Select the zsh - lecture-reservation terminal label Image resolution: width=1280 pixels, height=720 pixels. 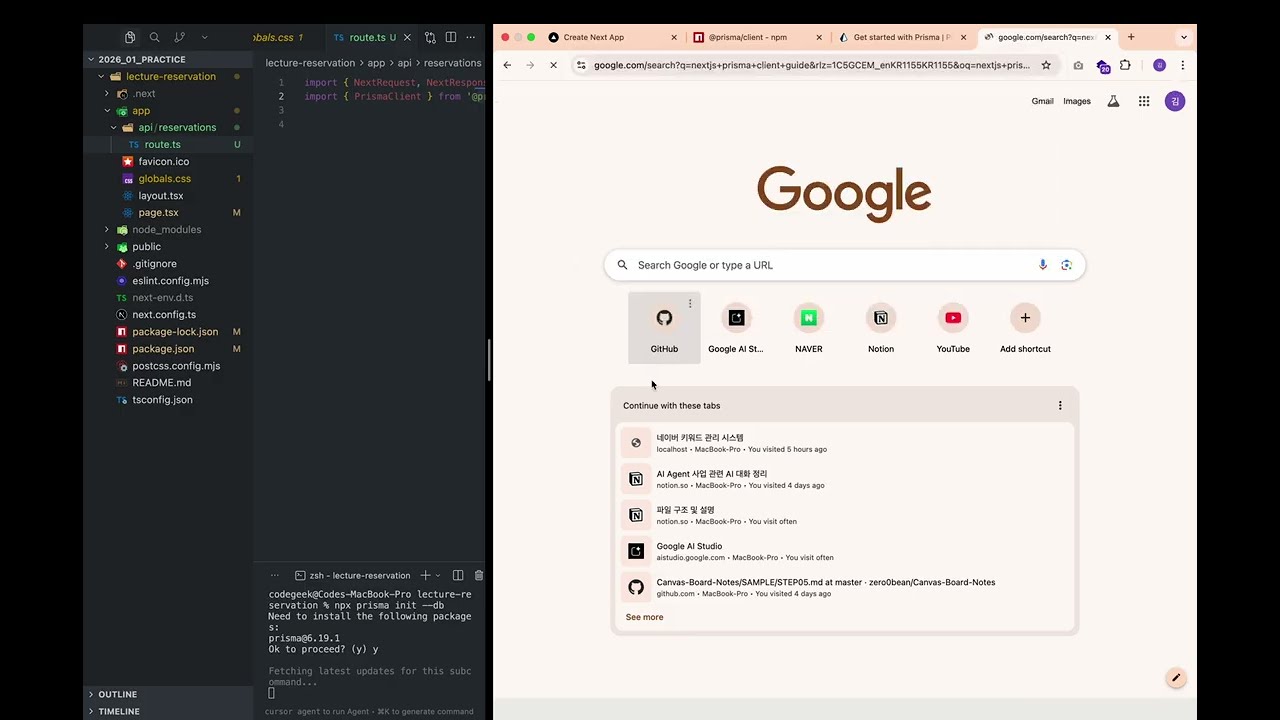tap(352, 575)
